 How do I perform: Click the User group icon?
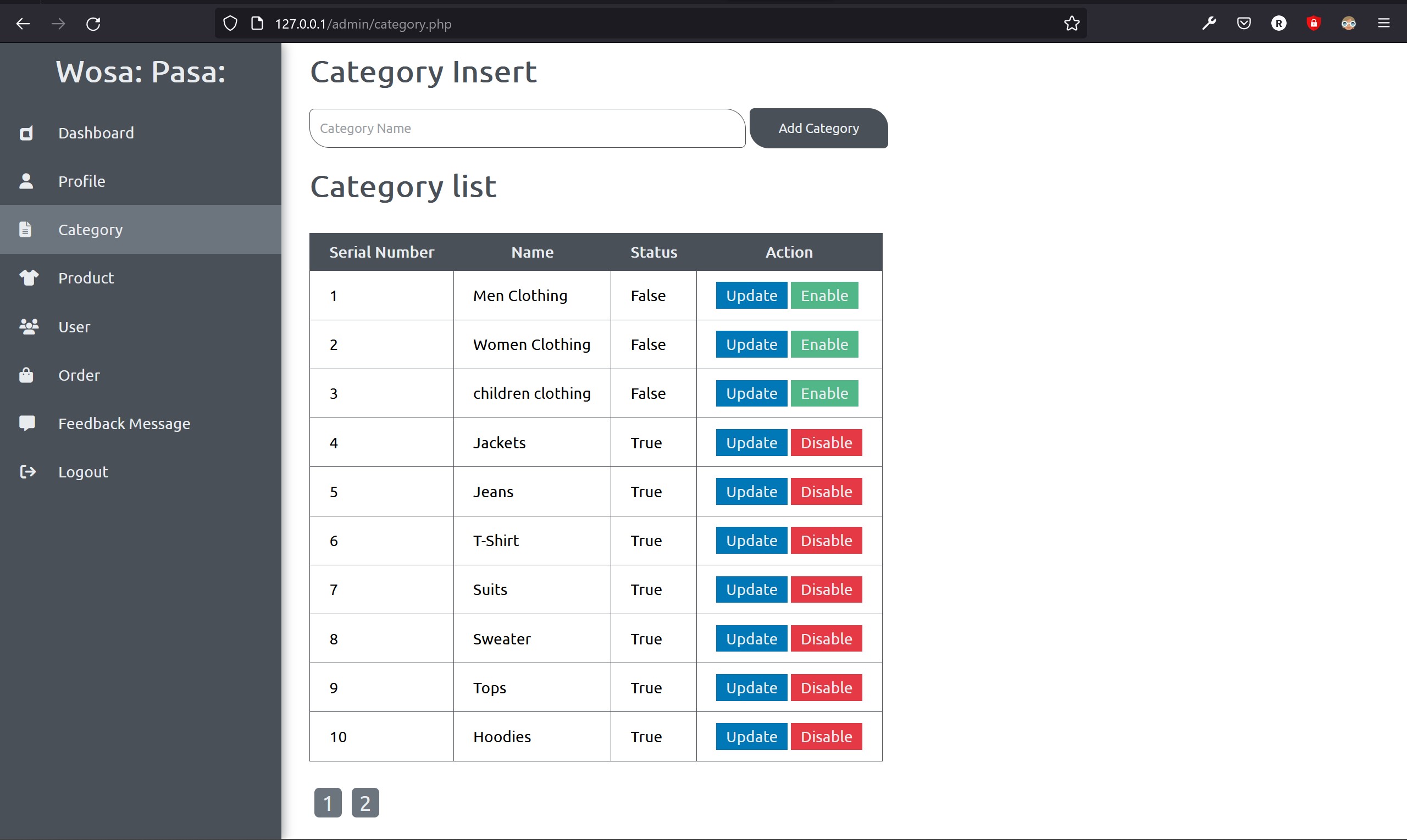coord(29,326)
